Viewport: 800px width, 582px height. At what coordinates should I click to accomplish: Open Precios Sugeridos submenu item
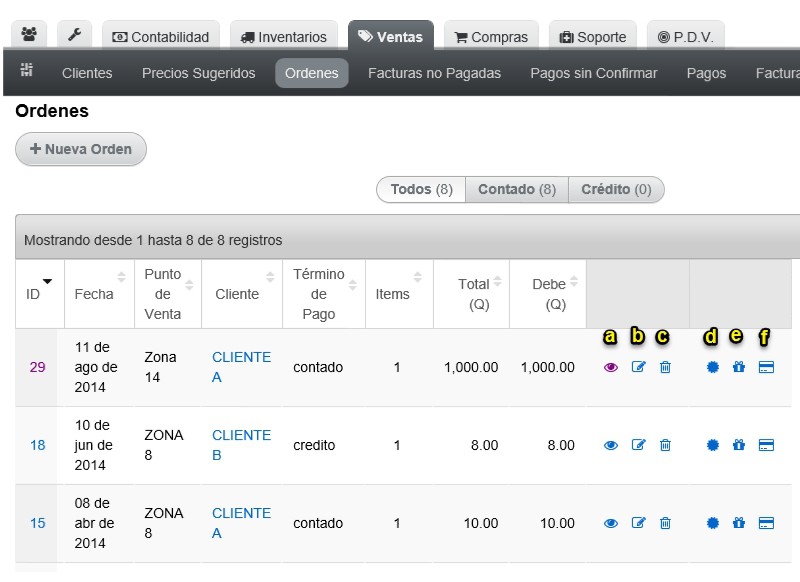(x=198, y=73)
